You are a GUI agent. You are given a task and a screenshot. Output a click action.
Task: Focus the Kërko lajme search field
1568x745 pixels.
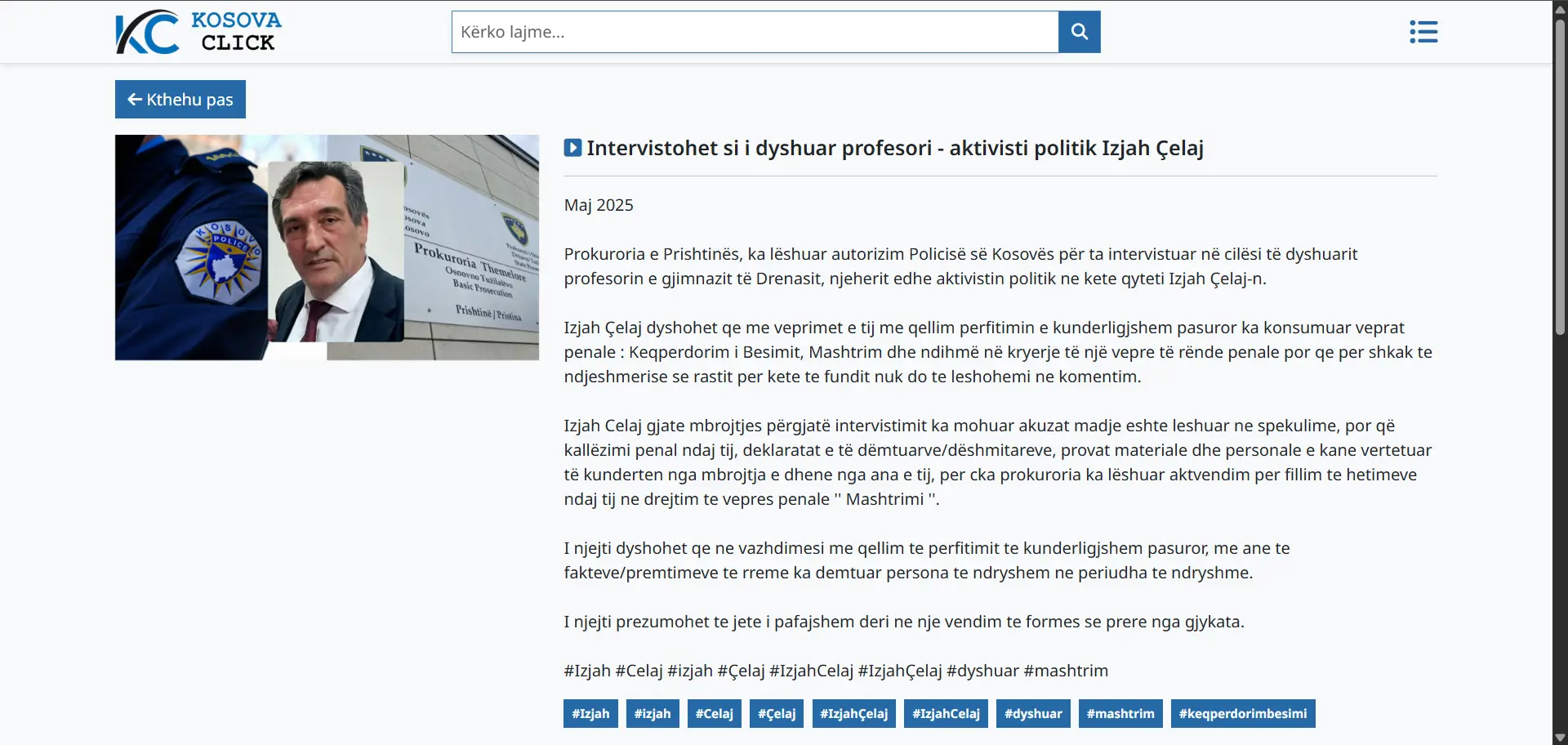point(755,32)
